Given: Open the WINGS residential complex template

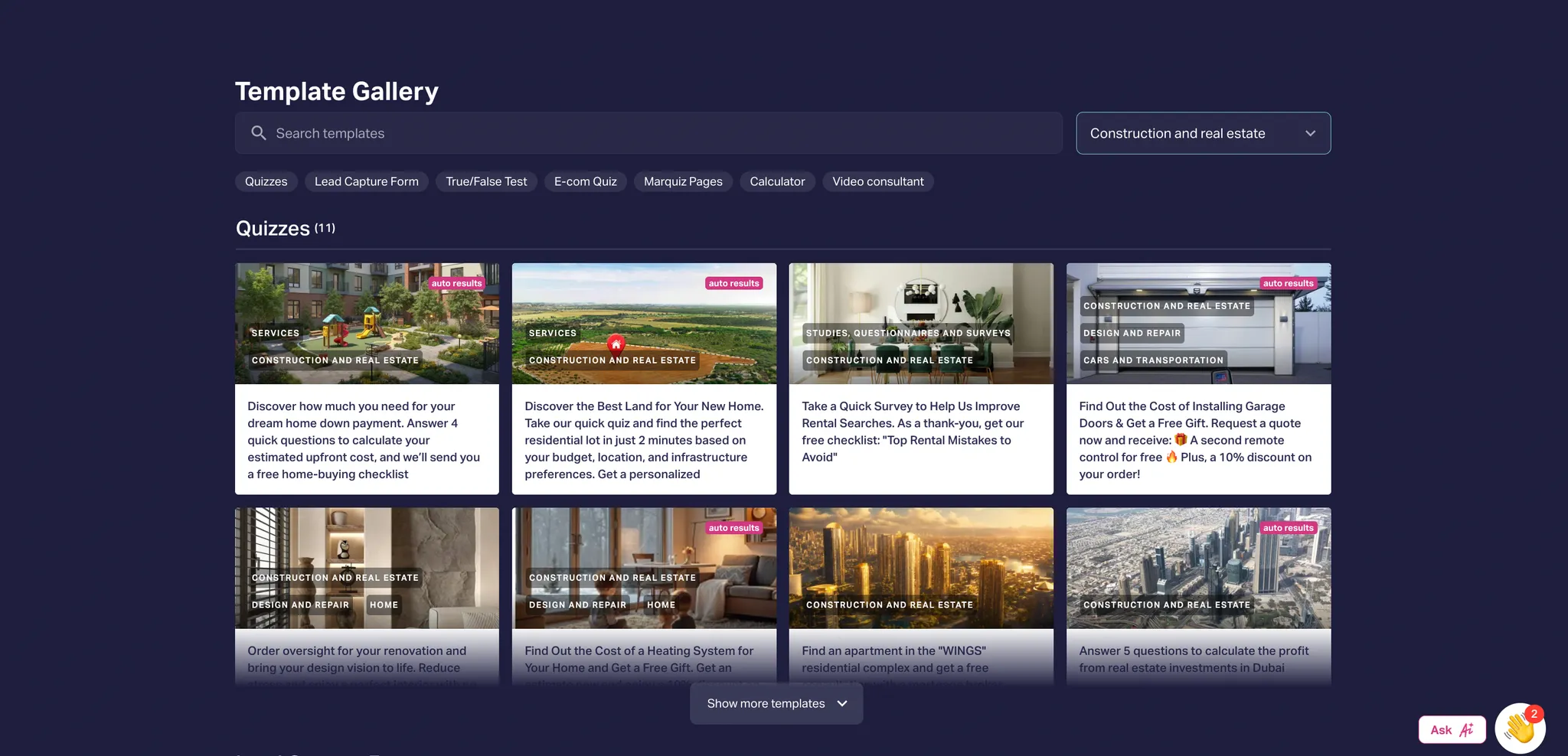Looking at the screenshot, I should [921, 595].
